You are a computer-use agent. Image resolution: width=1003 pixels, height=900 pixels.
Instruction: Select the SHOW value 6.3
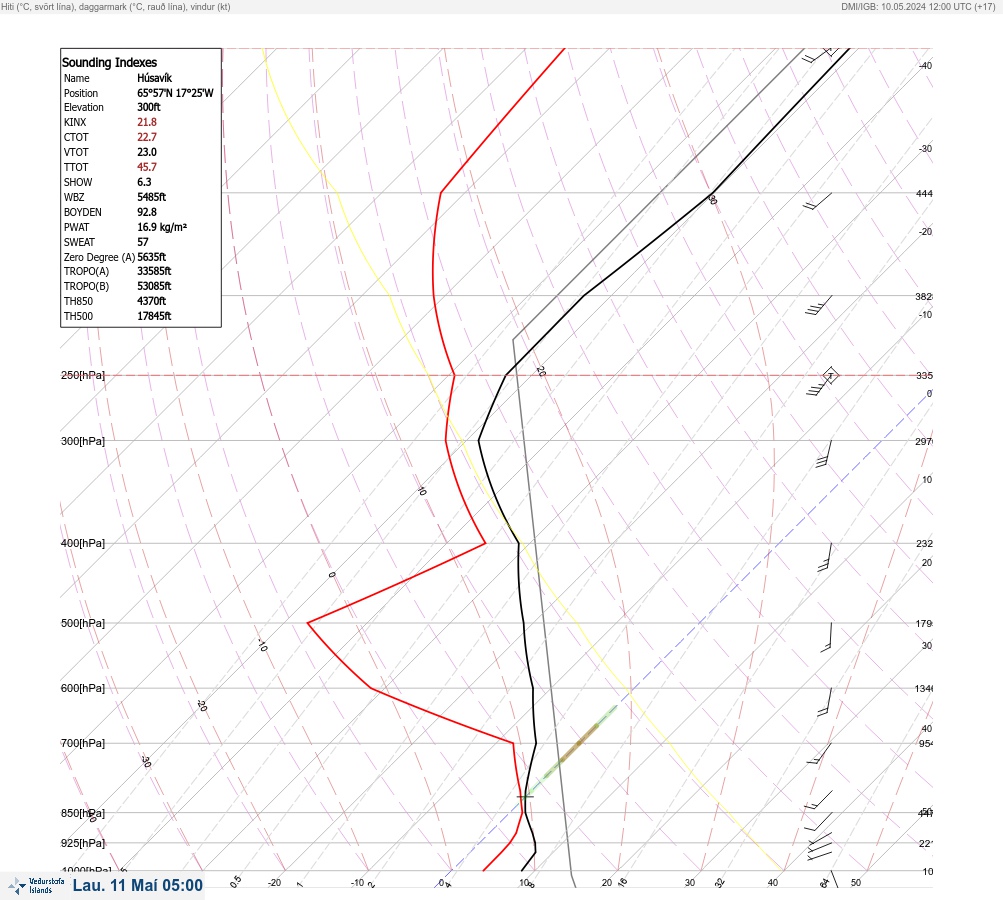click(x=144, y=182)
